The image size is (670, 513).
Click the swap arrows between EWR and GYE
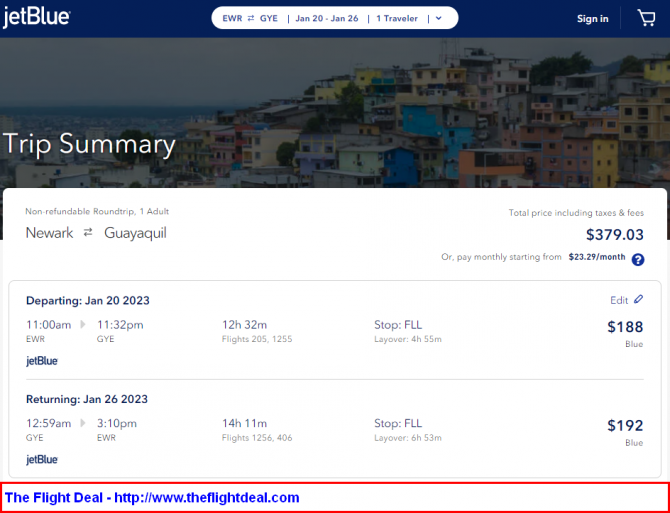(x=251, y=18)
